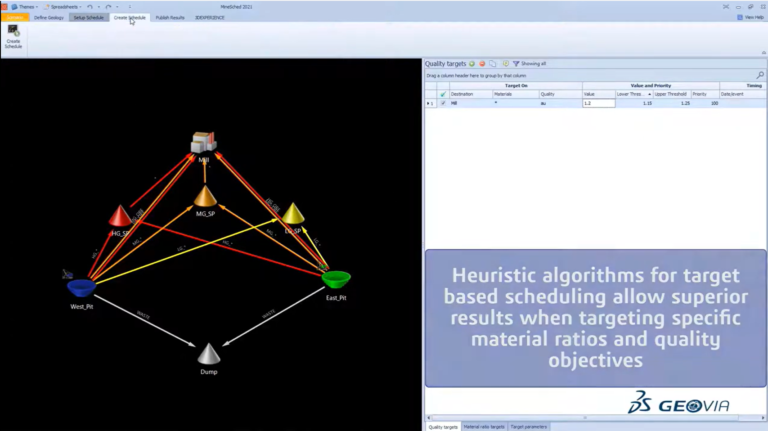Switch to Material ratio targets bottom tab

(484, 427)
